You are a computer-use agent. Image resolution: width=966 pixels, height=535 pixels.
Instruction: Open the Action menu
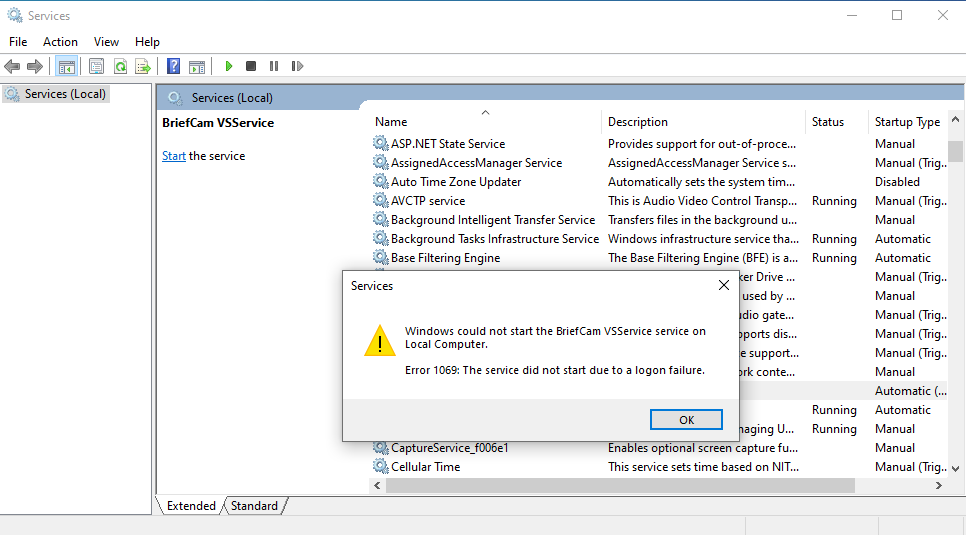pyautogui.click(x=60, y=42)
